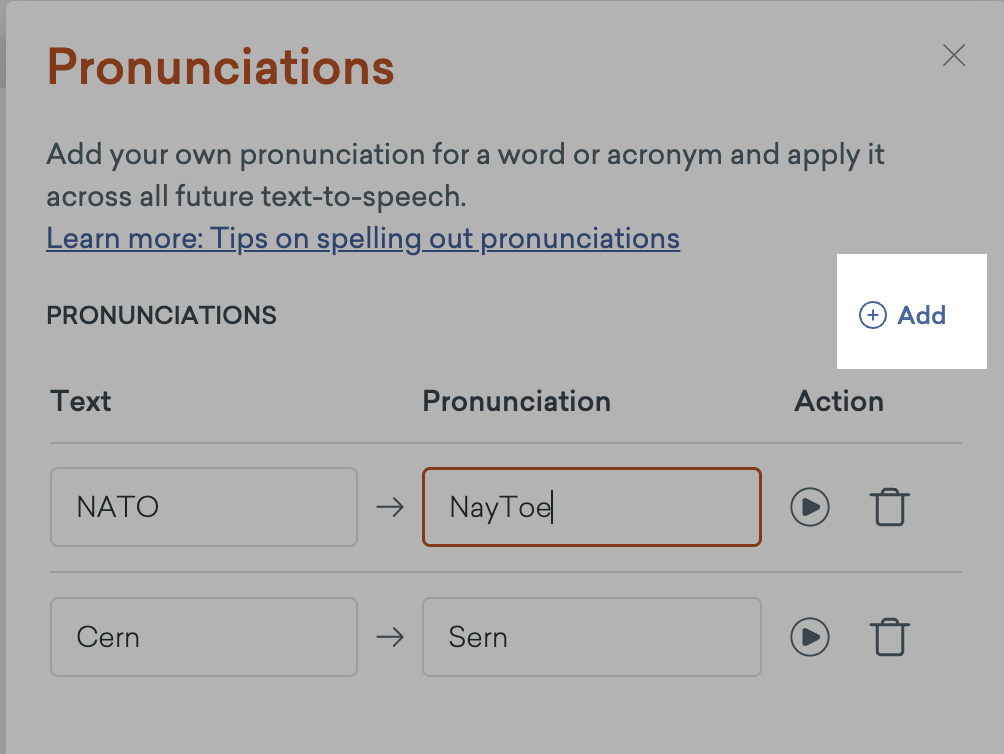This screenshot has width=1004, height=754.
Task: Click into the NayToe pronunciation field
Action: tap(591, 507)
